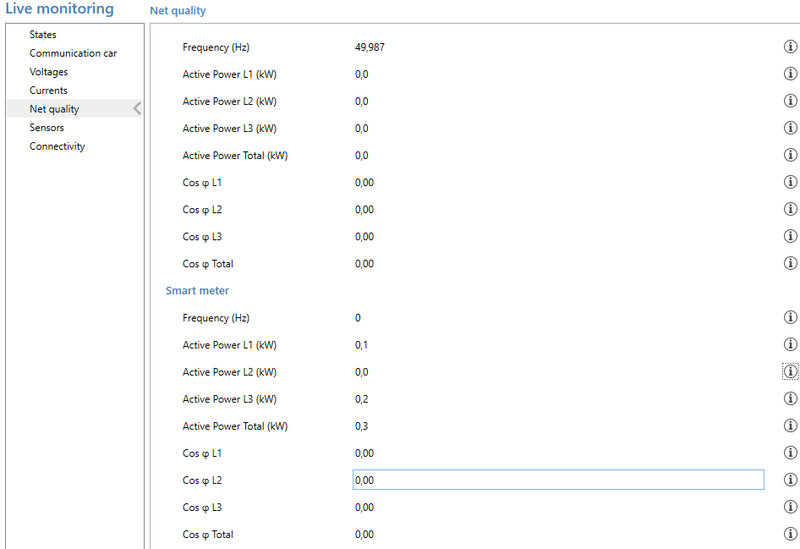
Task: Click the Live monitoring title
Action: [x=60, y=9]
